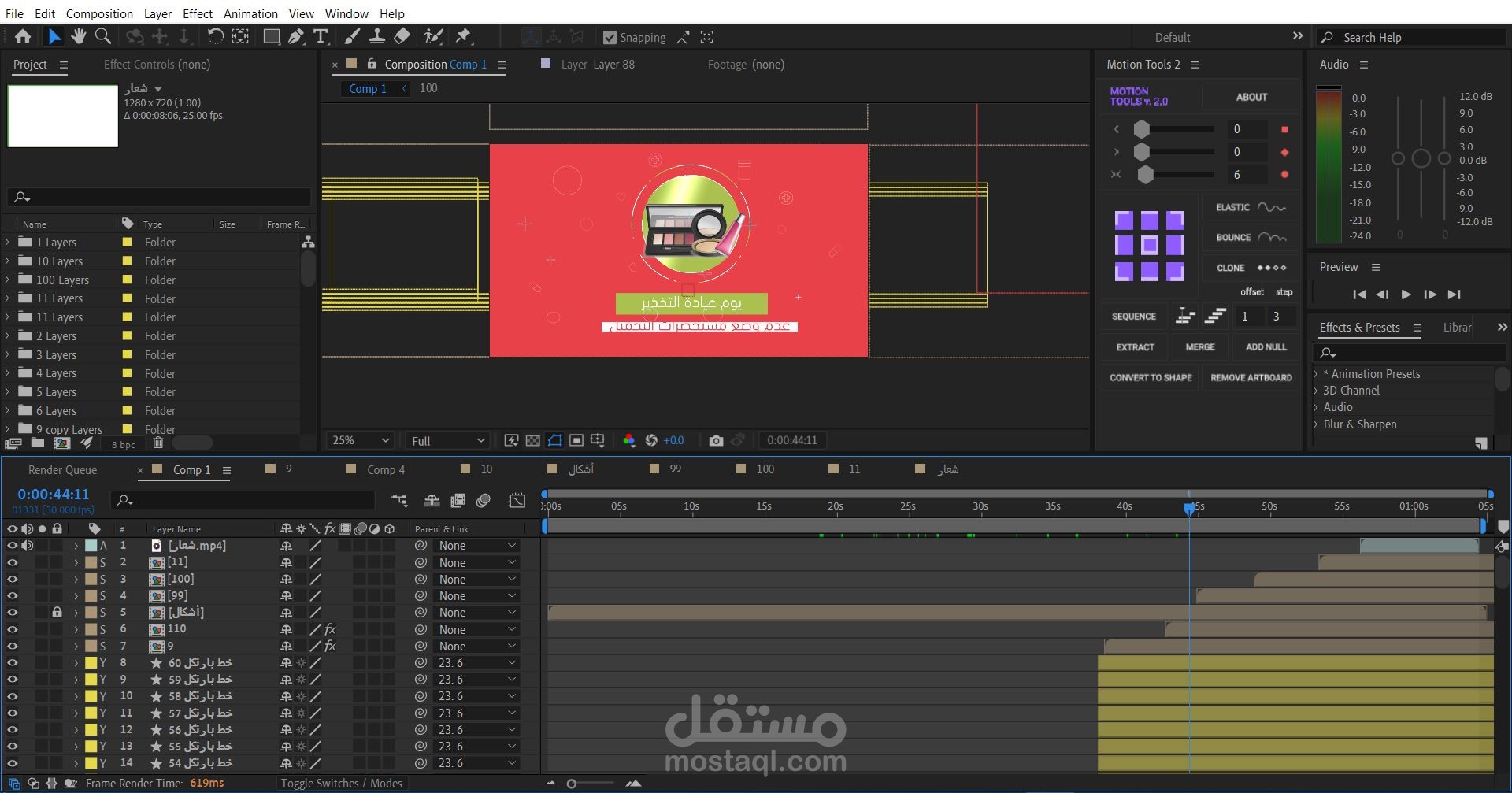Toggle visibility of layer 6 named 110
Image resolution: width=1512 pixels, height=793 pixels.
tap(12, 629)
